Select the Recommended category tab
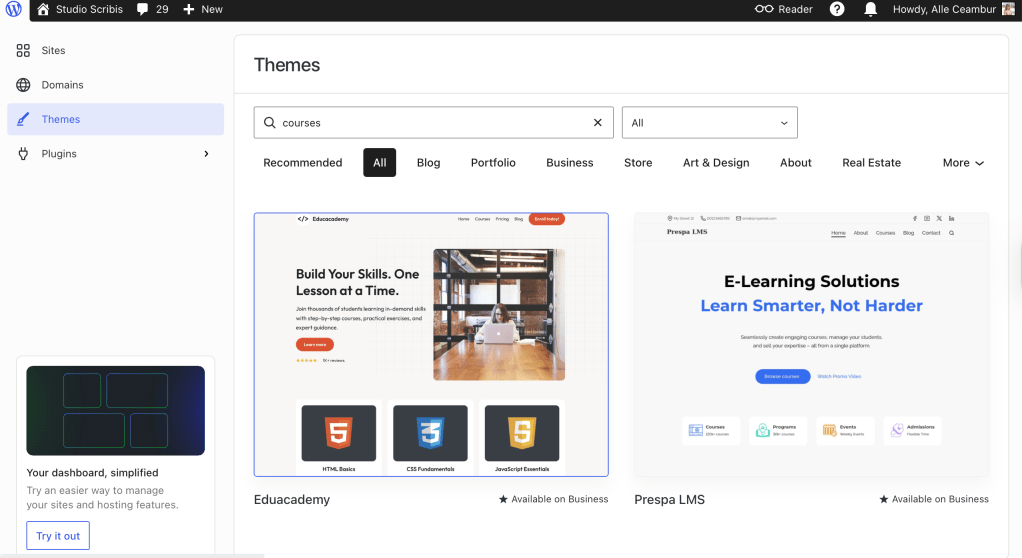The height and width of the screenshot is (558, 1022). (302, 162)
